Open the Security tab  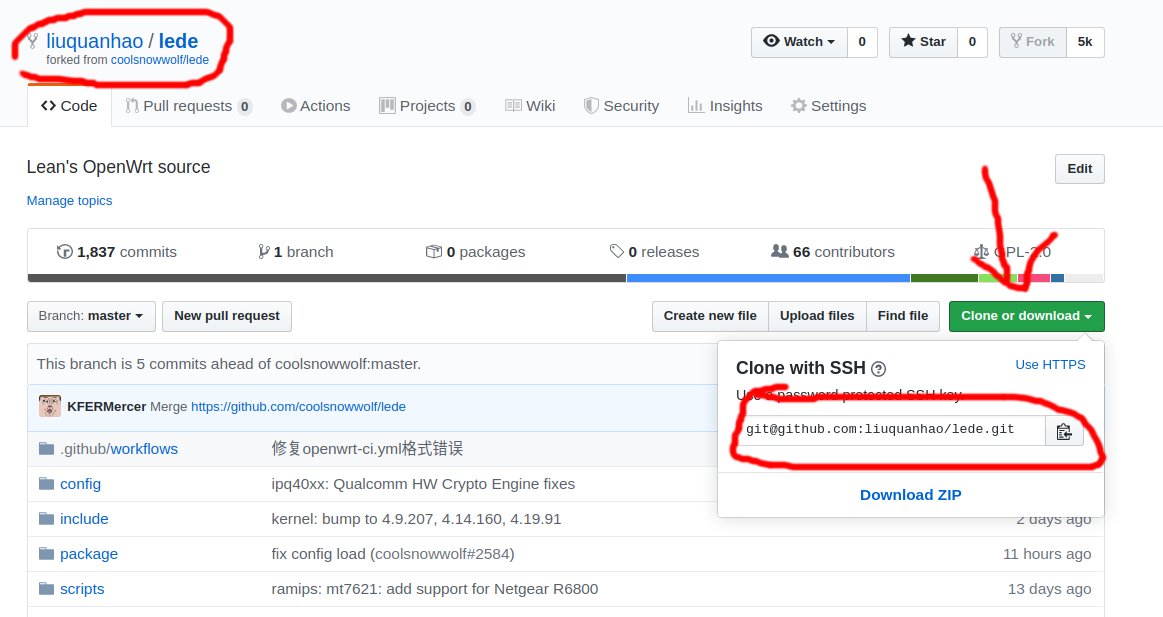point(622,106)
